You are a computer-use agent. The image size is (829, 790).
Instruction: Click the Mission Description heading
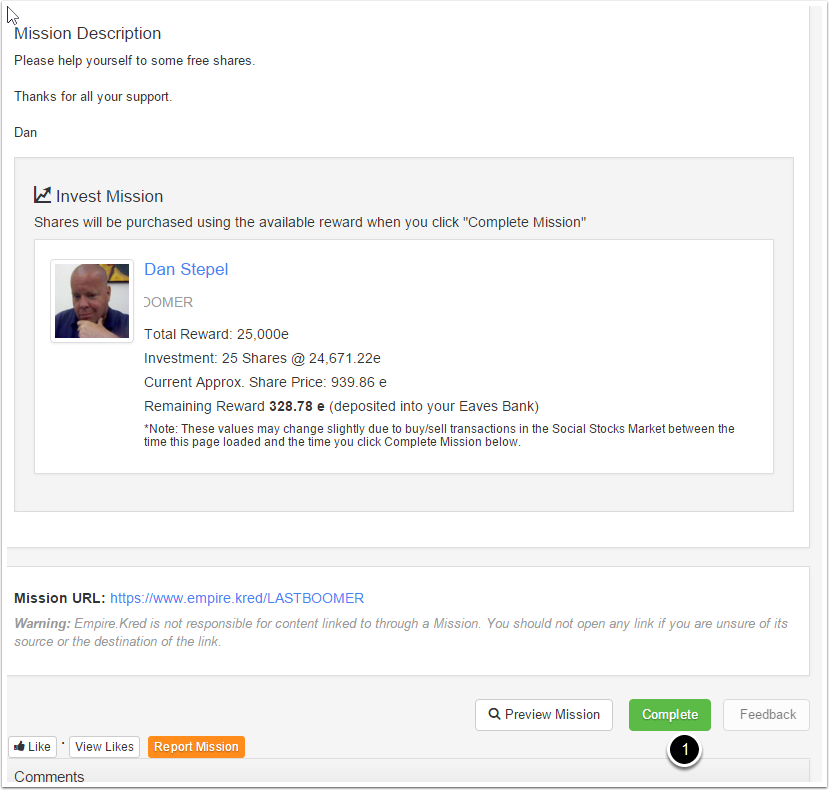point(87,34)
